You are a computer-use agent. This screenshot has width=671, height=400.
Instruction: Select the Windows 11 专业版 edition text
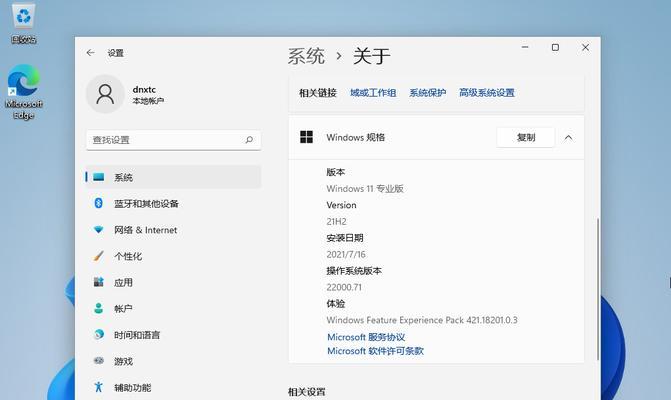click(365, 189)
